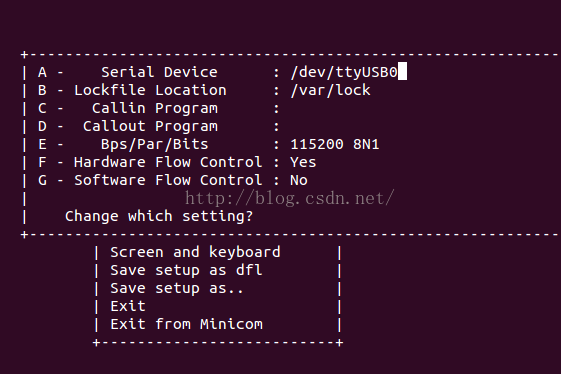This screenshot has height=374, width=561.
Task: Toggle Hardware Flow Control Yes value
Action: pos(303,162)
